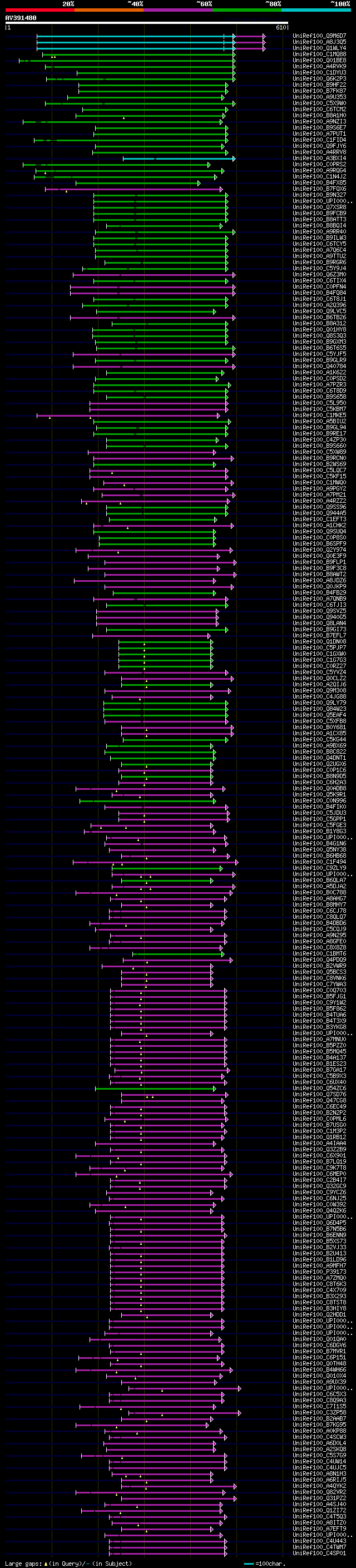The image size is (356, 1568).
Task: Click label UniRef100_Q01HY8
Action: tap(319, 330)
